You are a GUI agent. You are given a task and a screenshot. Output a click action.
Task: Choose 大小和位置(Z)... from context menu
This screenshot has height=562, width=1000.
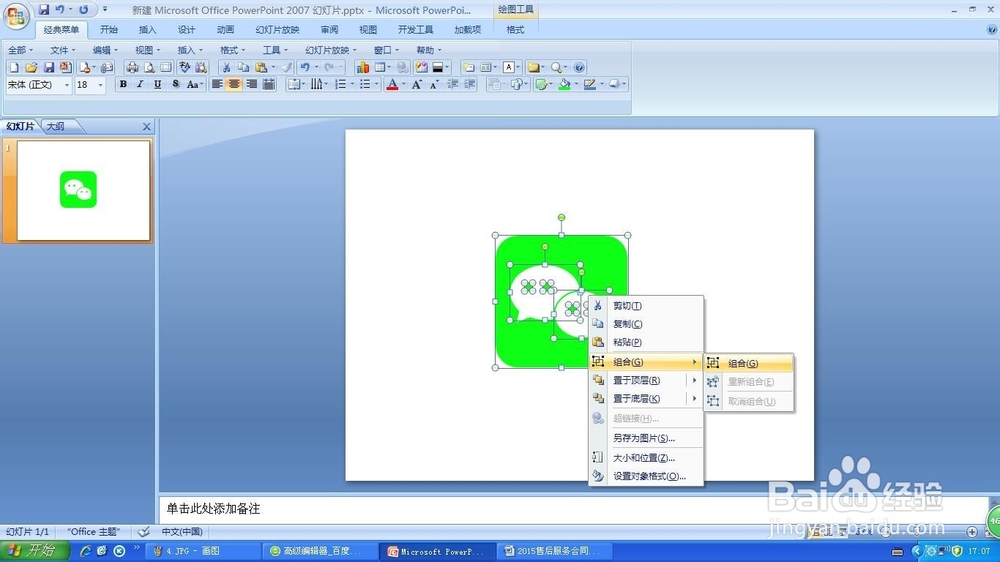[x=646, y=457]
